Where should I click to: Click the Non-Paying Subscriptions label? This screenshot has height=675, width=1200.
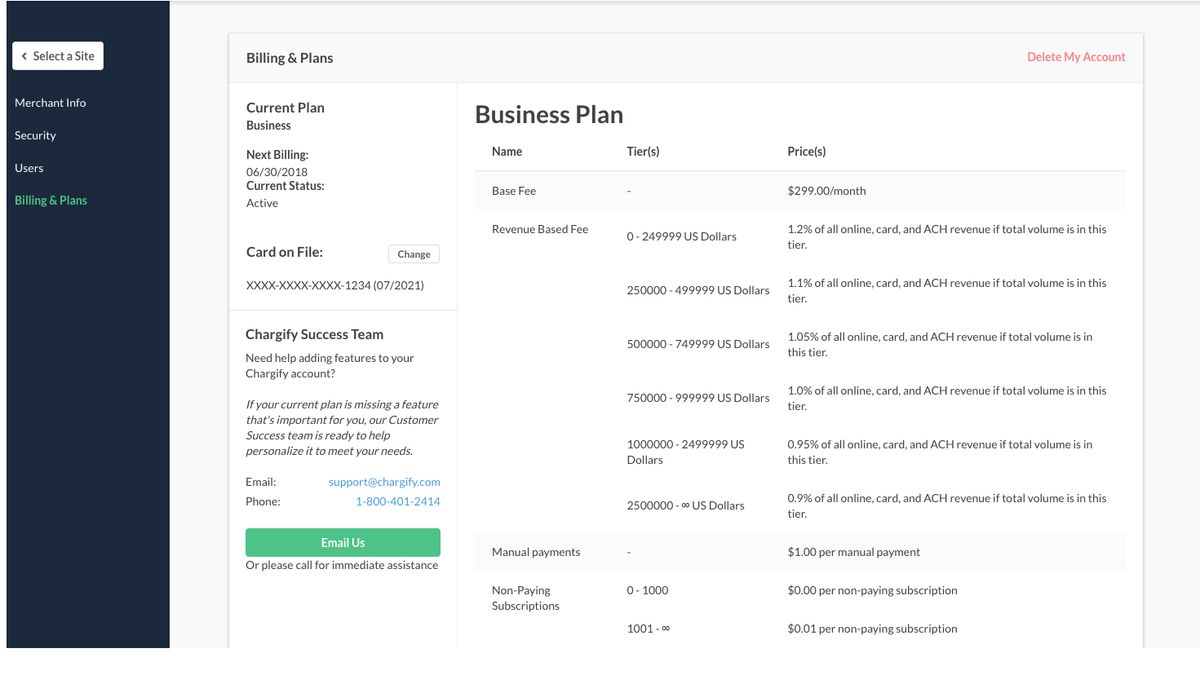pyautogui.click(x=525, y=598)
